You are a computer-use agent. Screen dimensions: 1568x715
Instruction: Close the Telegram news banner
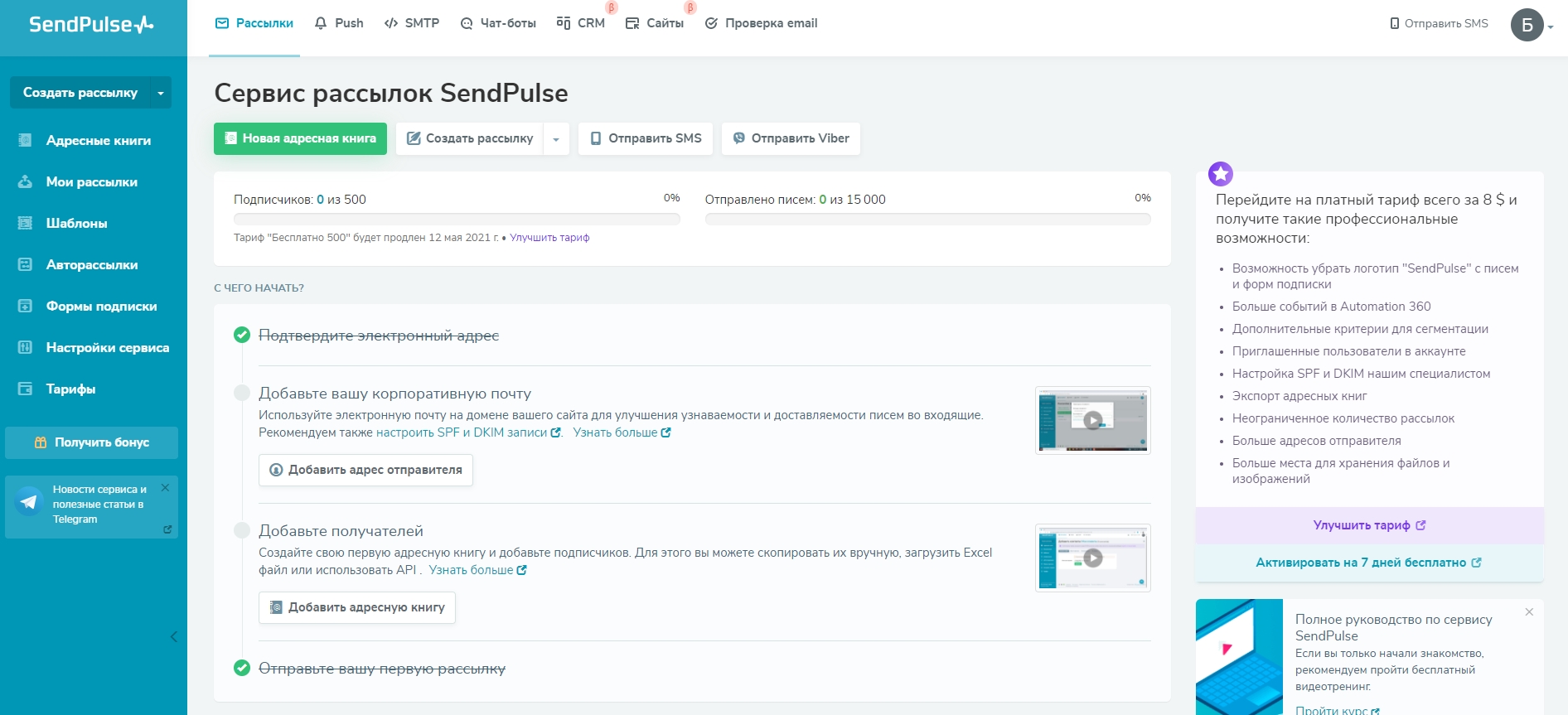click(165, 488)
